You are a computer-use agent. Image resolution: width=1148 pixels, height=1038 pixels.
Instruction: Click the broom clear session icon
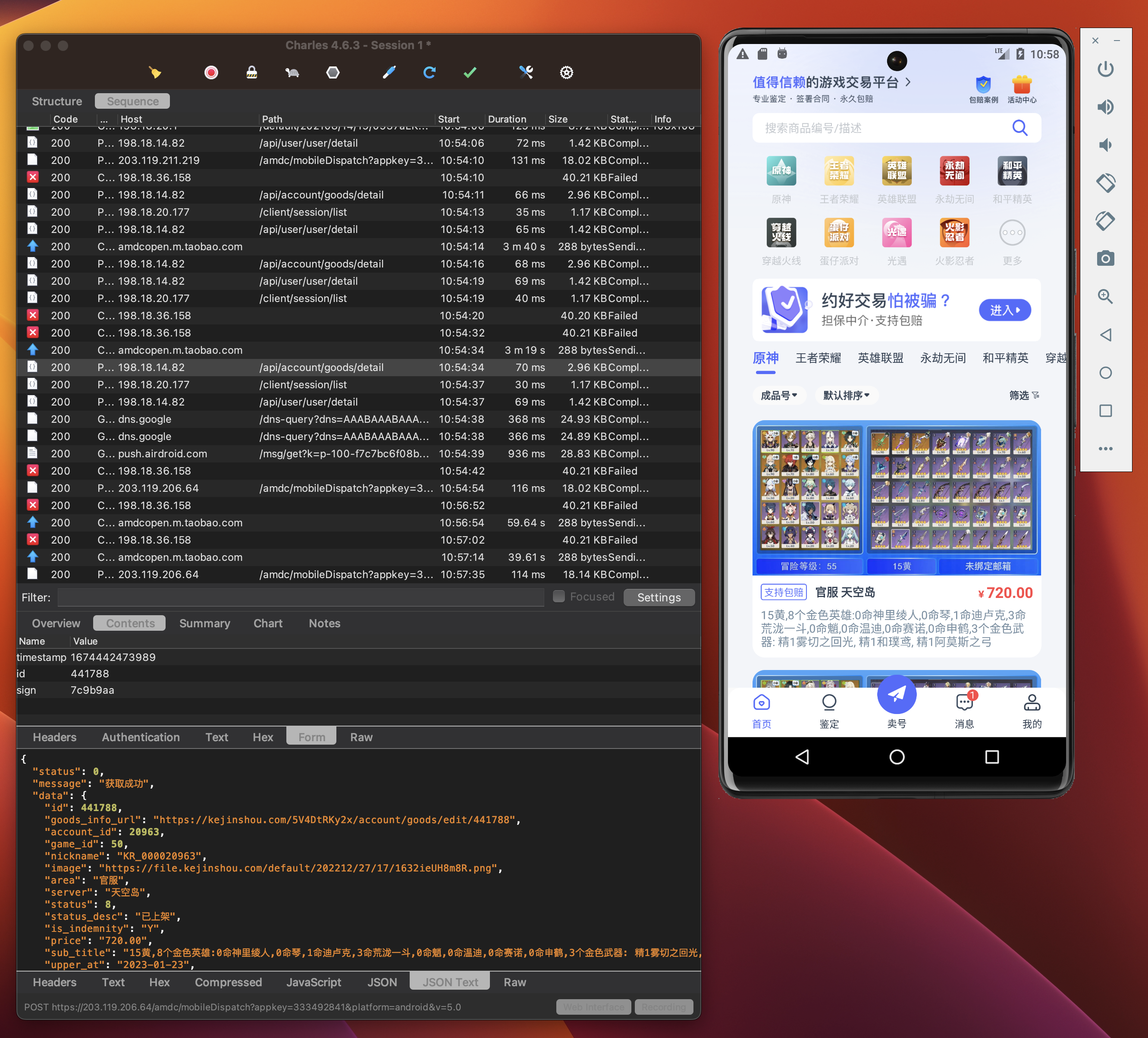point(155,72)
